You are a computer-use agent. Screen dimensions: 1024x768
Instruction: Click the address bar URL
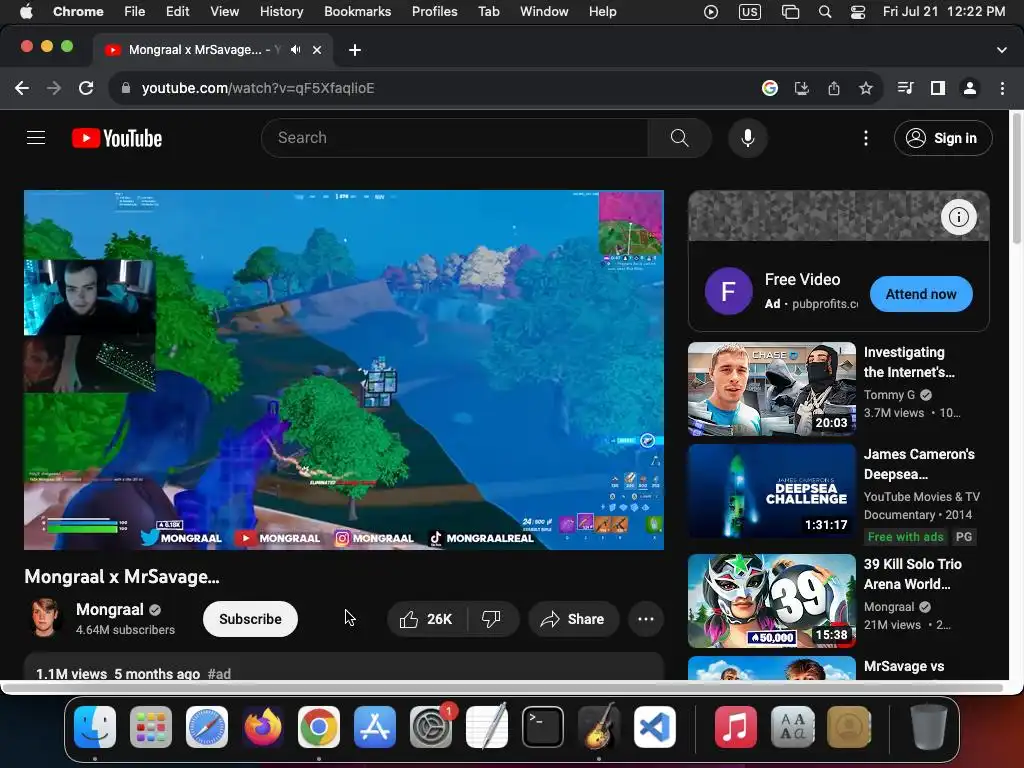[258, 88]
